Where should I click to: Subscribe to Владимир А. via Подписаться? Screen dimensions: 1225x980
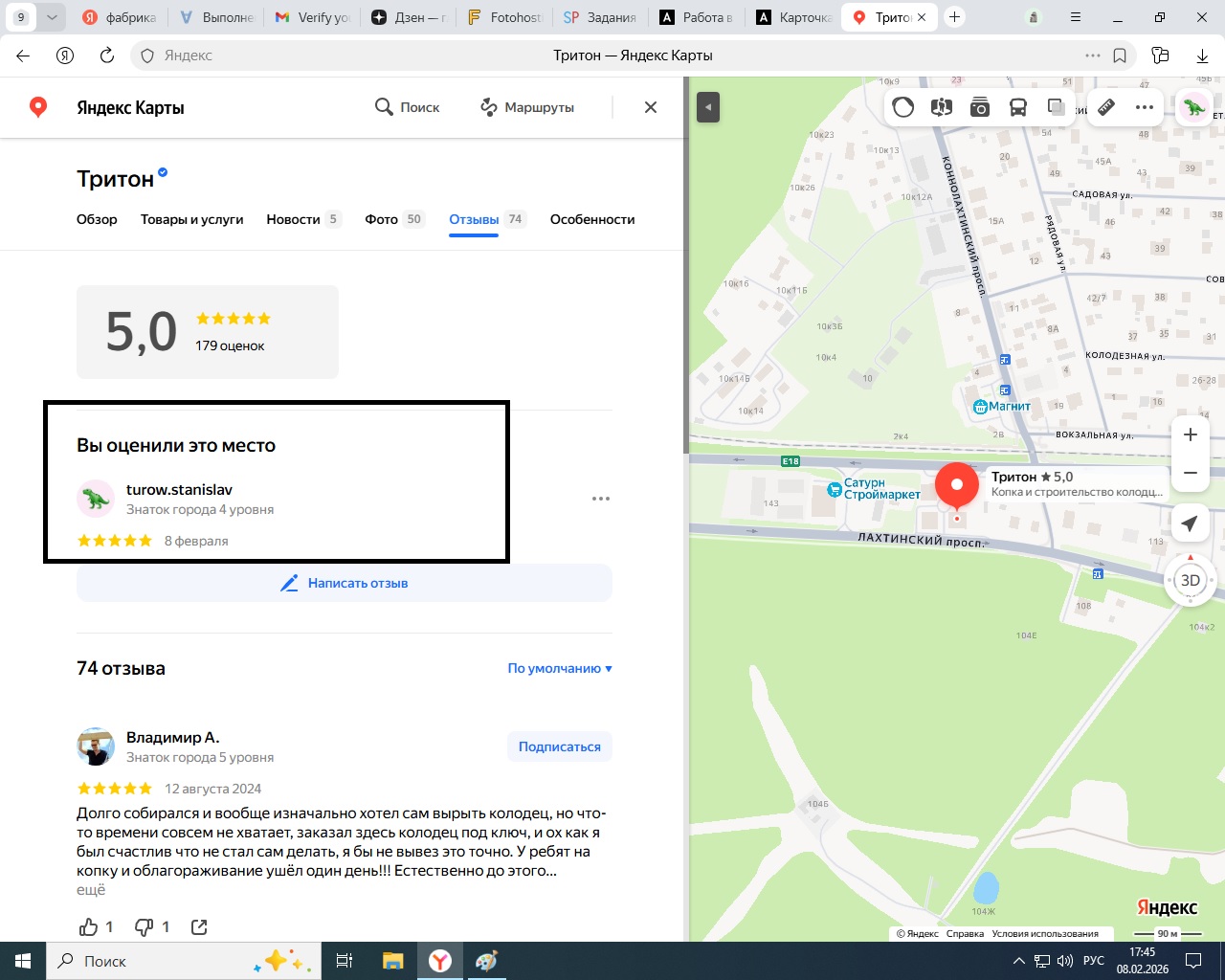pyautogui.click(x=560, y=746)
